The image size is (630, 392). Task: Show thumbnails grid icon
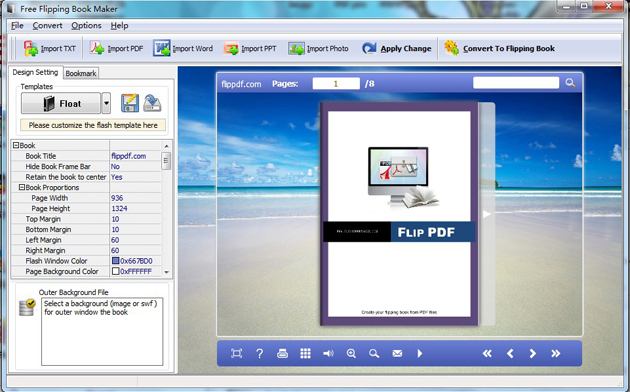(305, 353)
